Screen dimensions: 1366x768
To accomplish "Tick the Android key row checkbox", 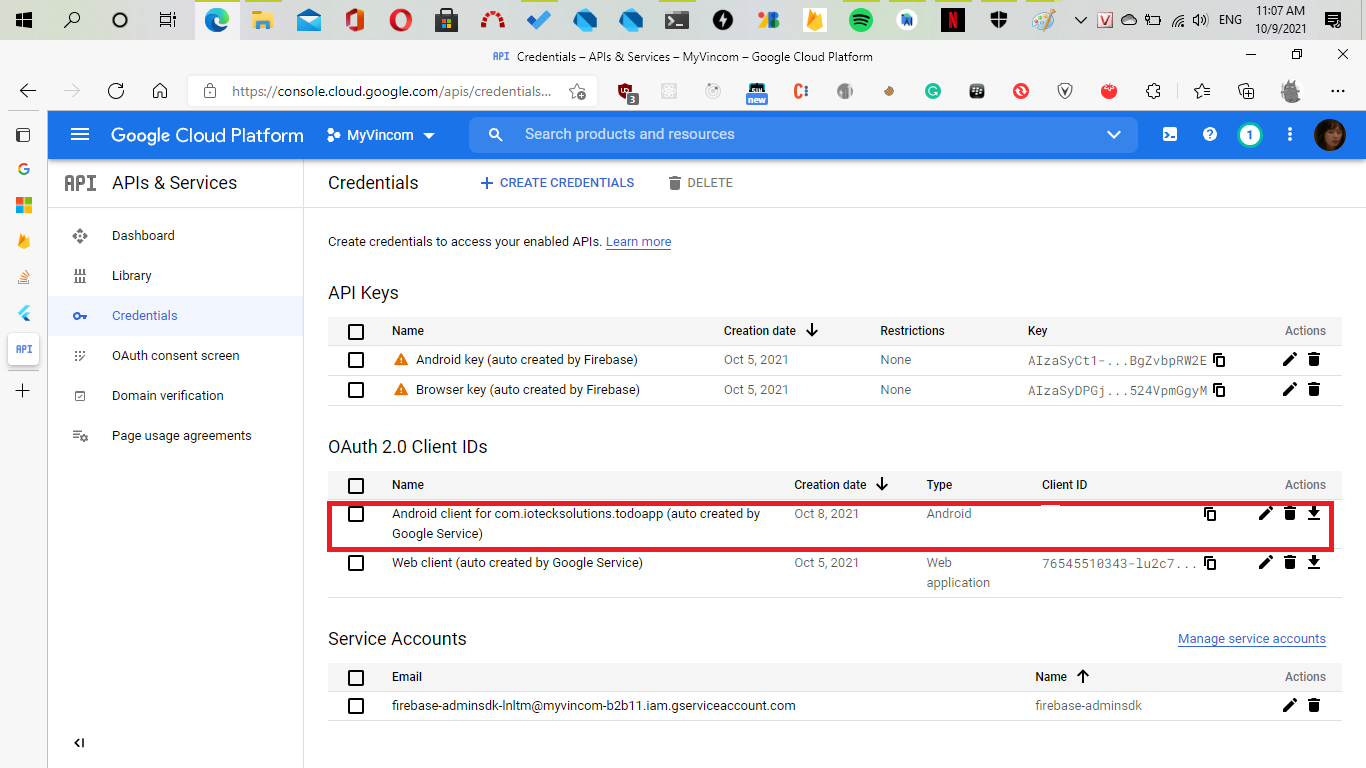I will [x=356, y=360].
